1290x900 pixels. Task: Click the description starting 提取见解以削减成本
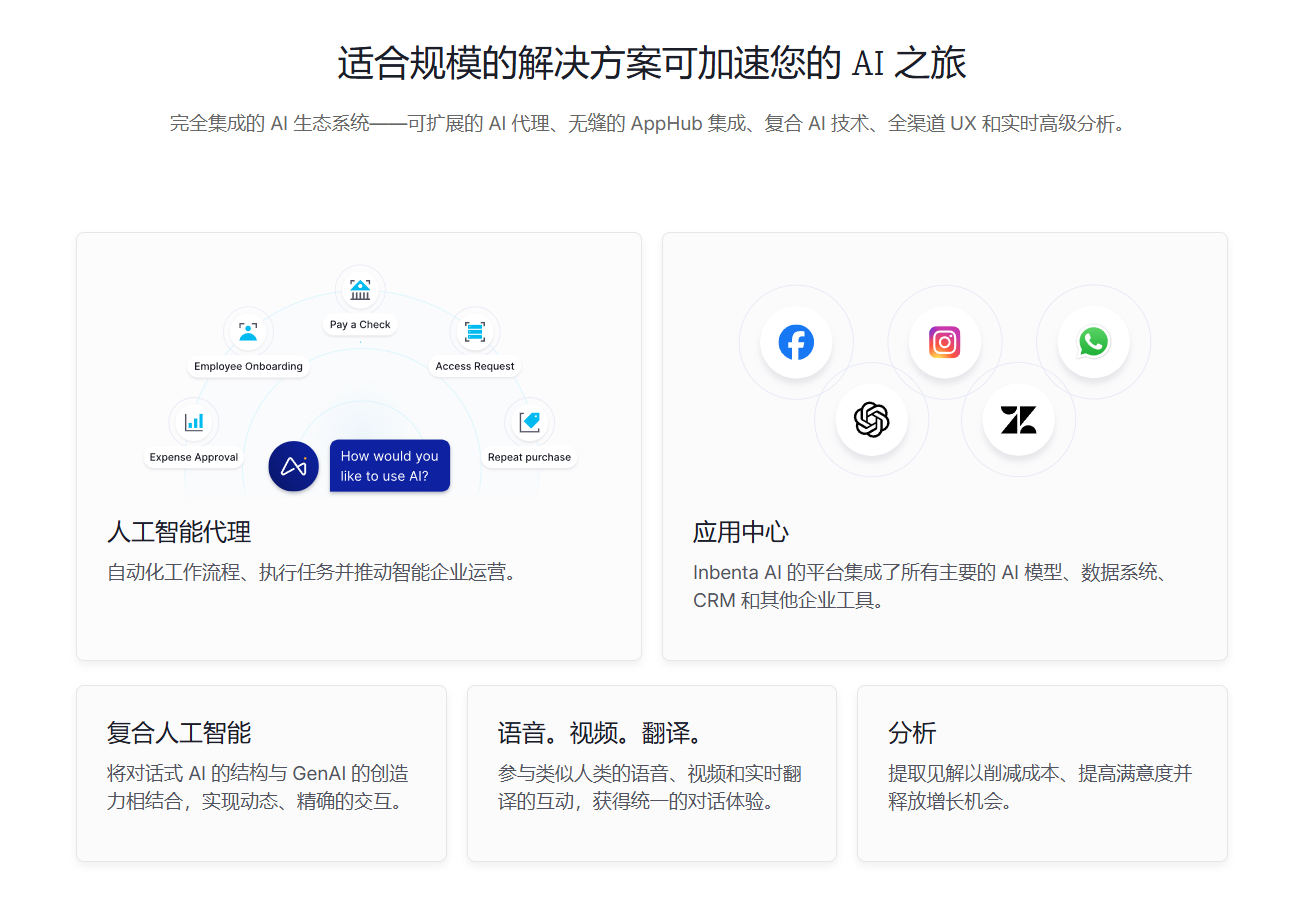point(1040,787)
